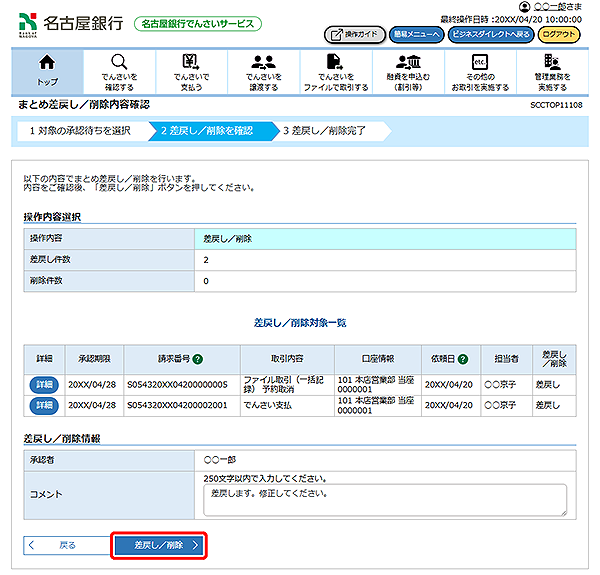Open the 操作ガイド button

point(354,33)
